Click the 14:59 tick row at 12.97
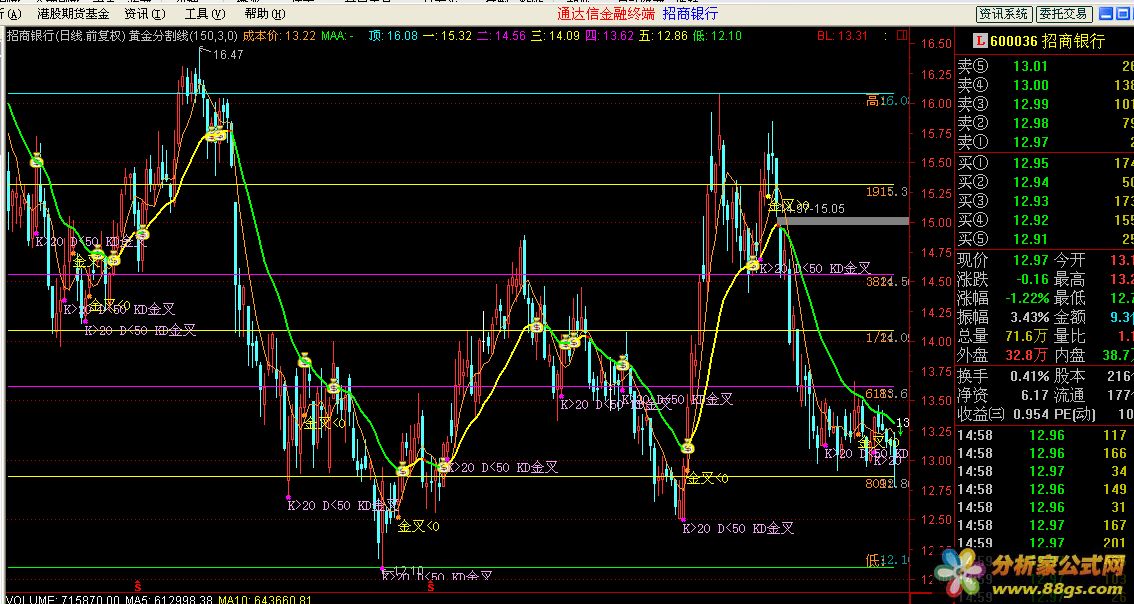1134x604 pixels. tap(1045, 544)
